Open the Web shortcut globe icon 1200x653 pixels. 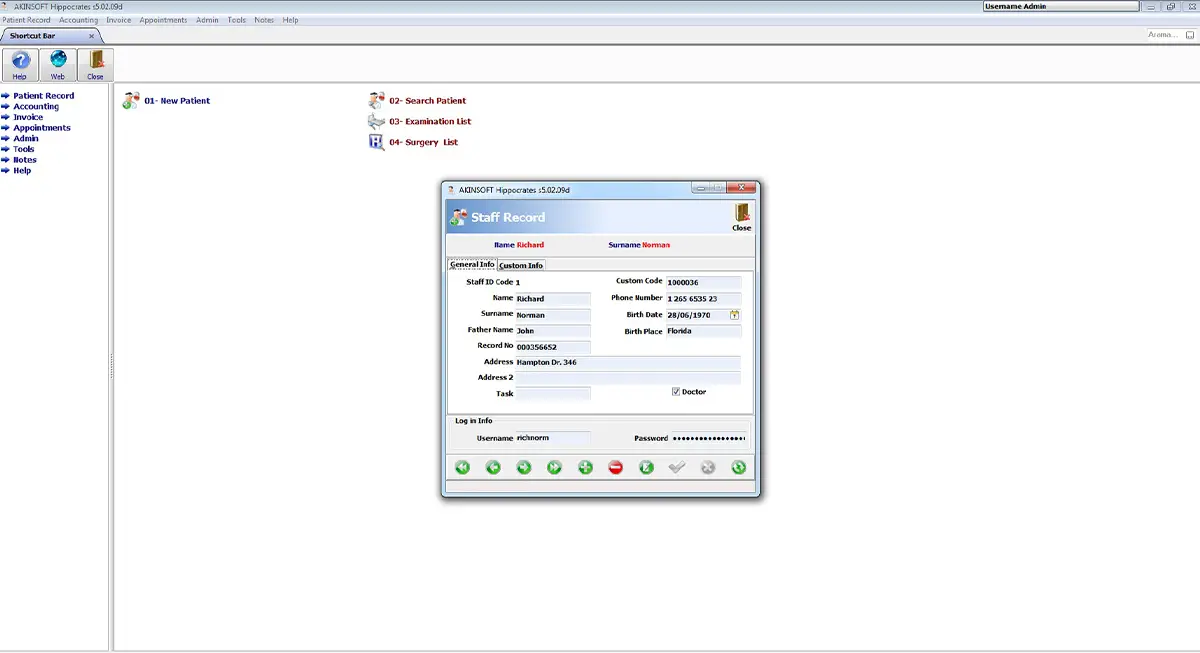coord(58,64)
